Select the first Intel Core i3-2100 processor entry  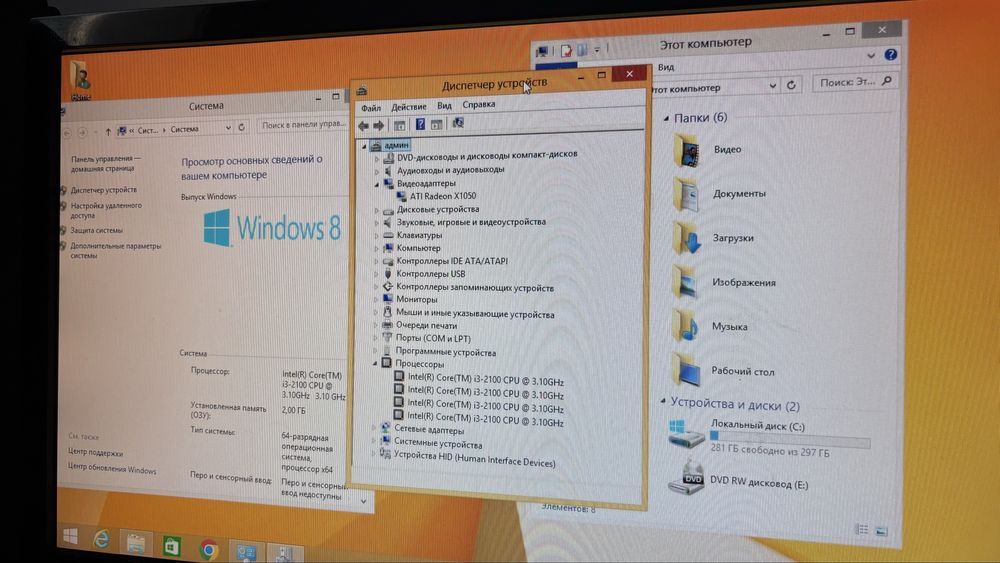[x=485, y=381]
